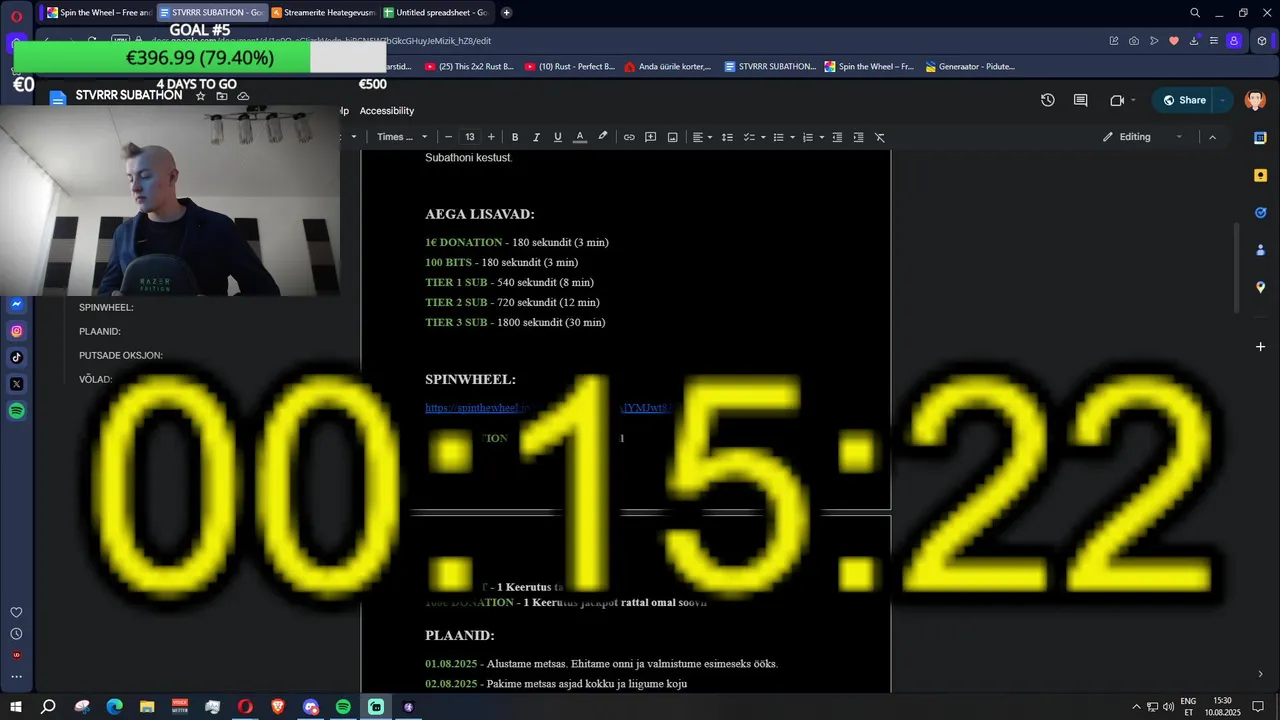Click the Google Keep side panel icon

click(1261, 175)
